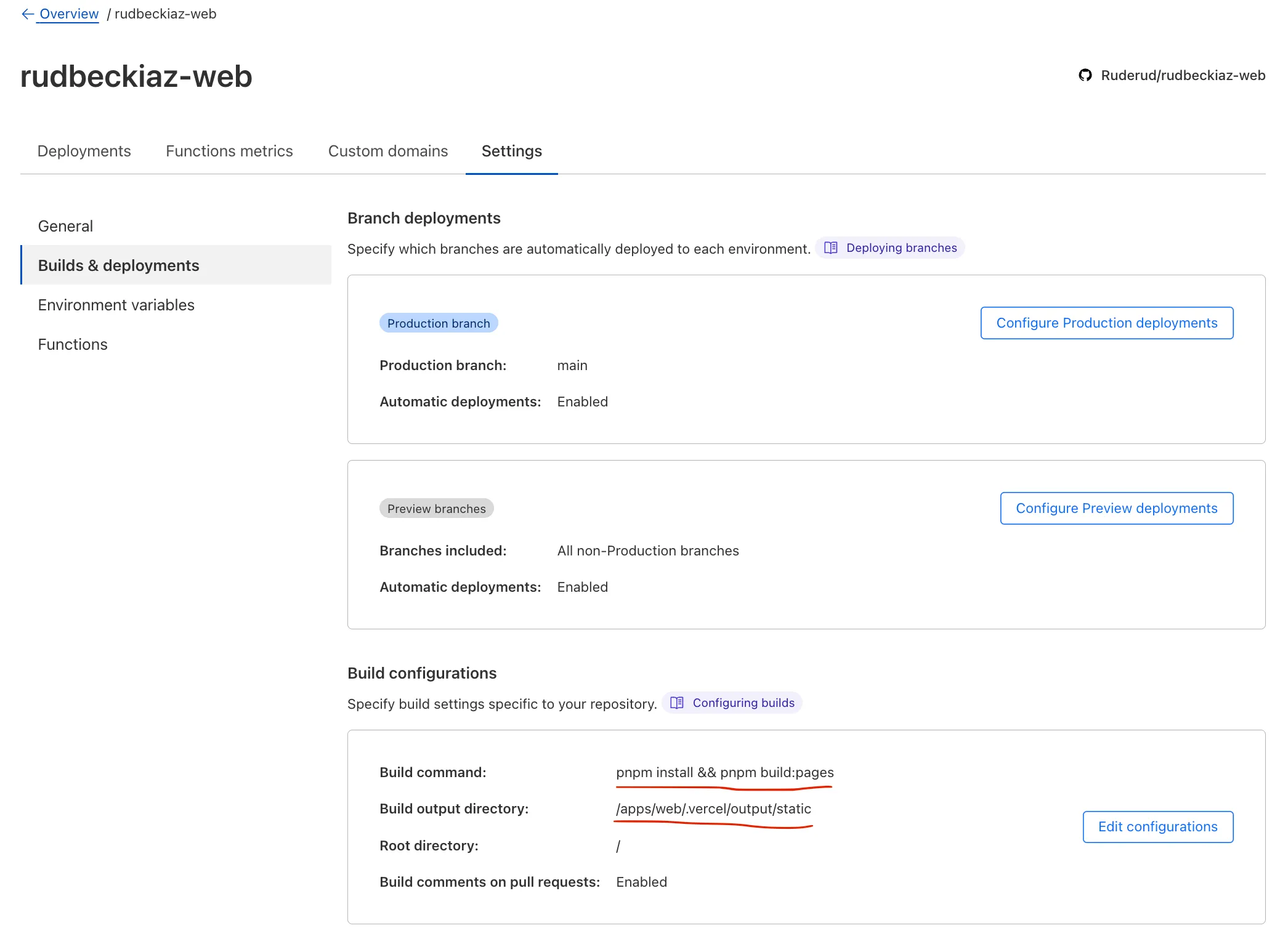Image resolution: width=1280 pixels, height=952 pixels.
Task: Click Configure Preview deployments button
Action: pos(1117,508)
